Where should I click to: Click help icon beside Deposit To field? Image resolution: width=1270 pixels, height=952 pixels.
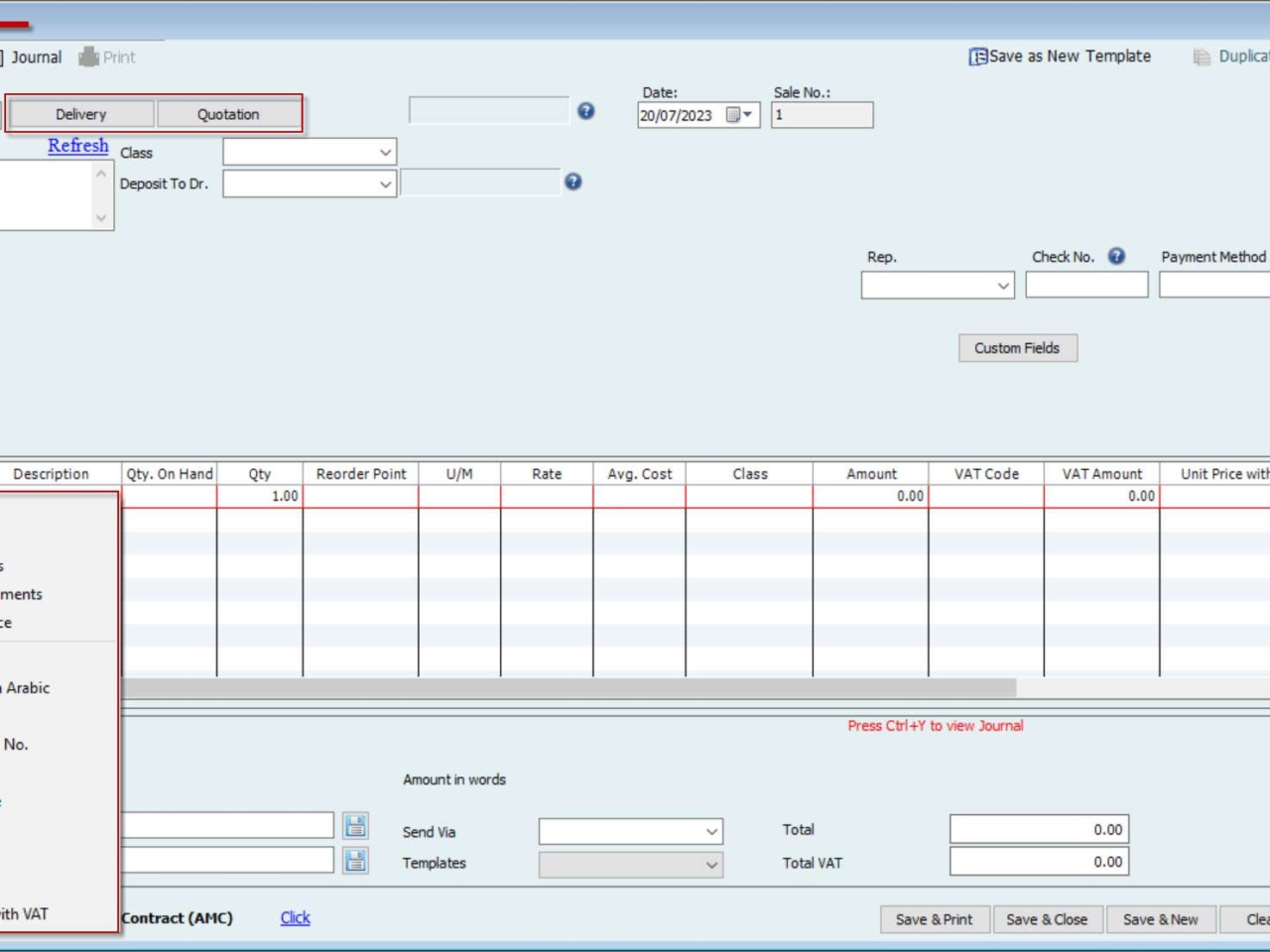(573, 181)
